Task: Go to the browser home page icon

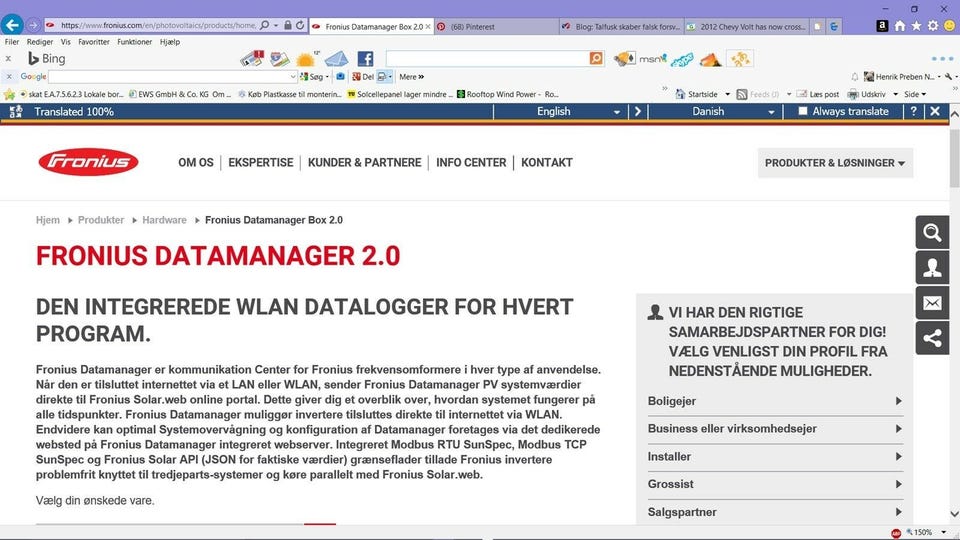Action: (x=899, y=26)
